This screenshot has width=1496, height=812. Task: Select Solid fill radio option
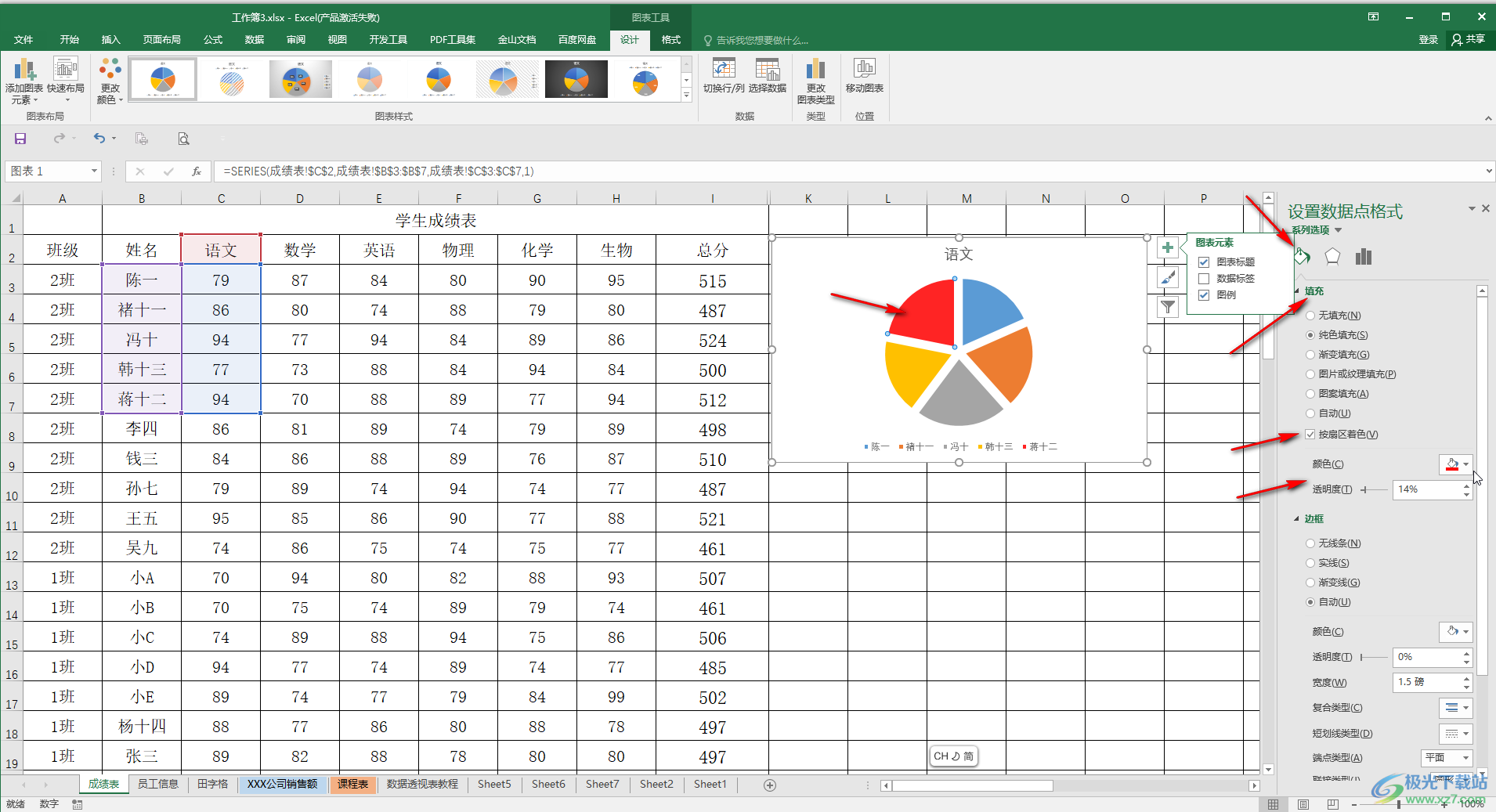(1310, 335)
